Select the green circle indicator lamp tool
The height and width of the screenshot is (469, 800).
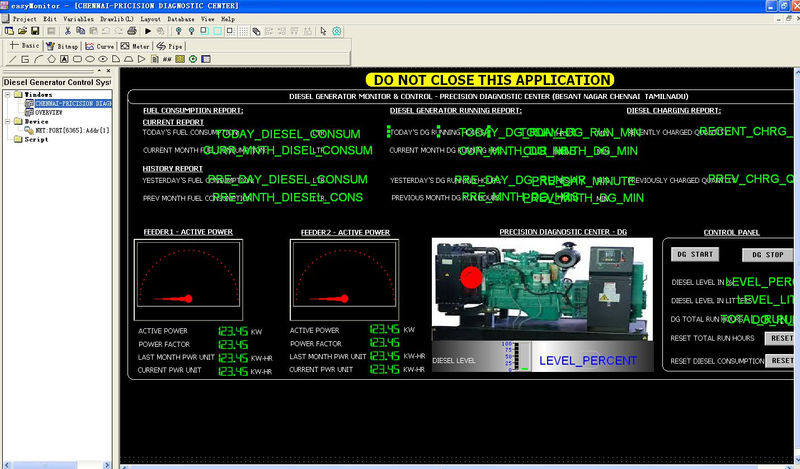(x=193, y=59)
